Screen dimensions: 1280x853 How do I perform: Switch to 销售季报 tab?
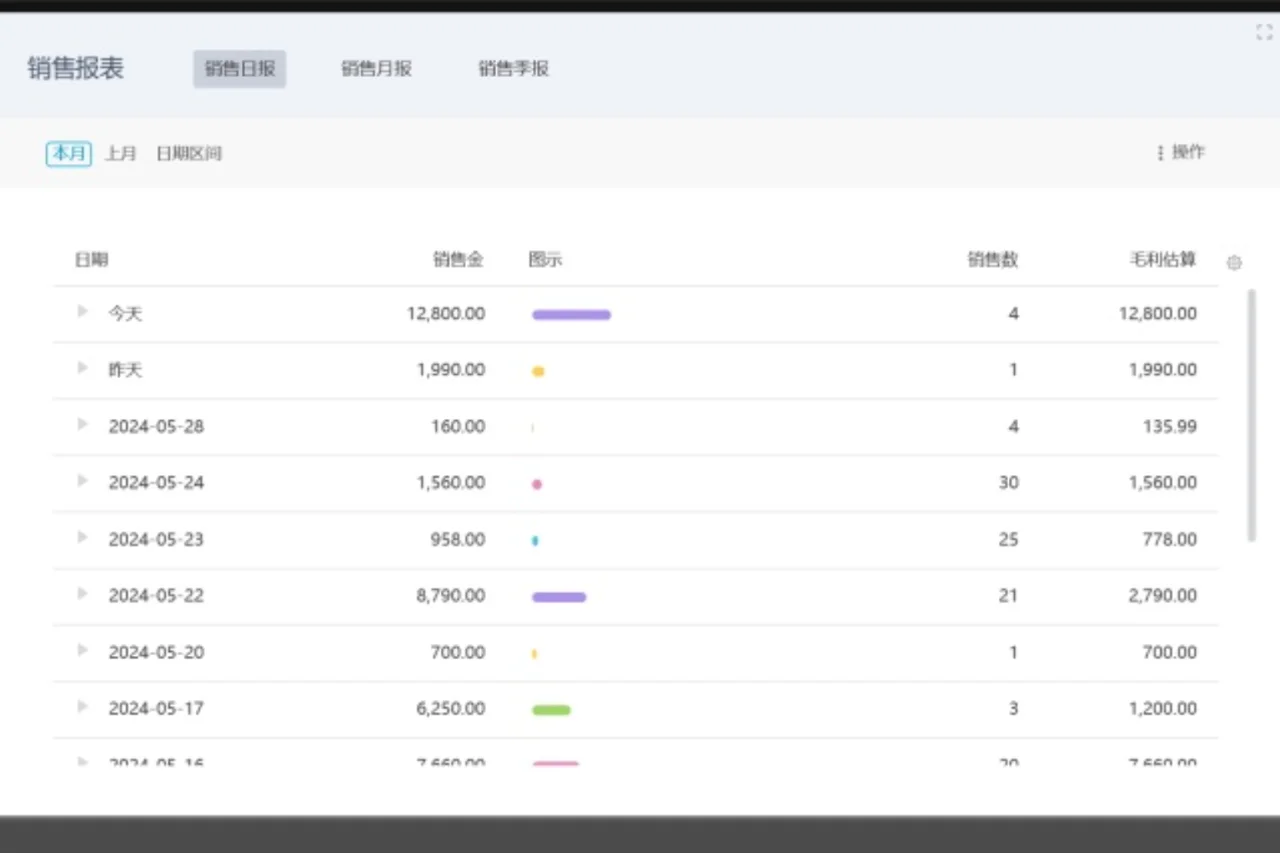click(513, 69)
